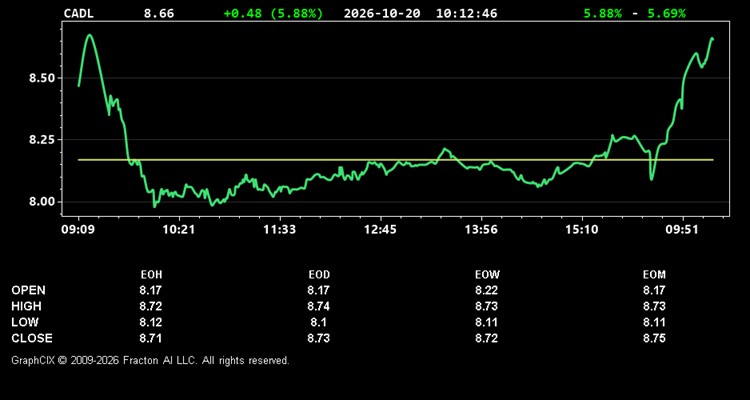The width and height of the screenshot is (750, 400).
Task: Click EOD high value 8.74
Action: [319, 306]
